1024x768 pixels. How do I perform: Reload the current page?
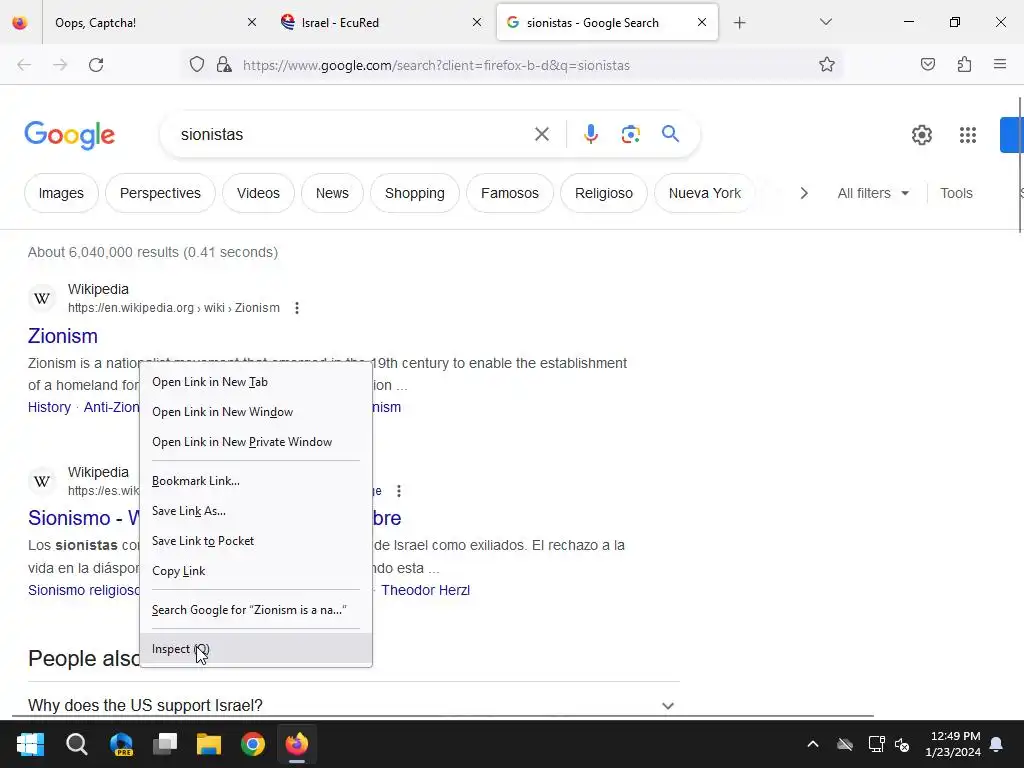point(96,65)
